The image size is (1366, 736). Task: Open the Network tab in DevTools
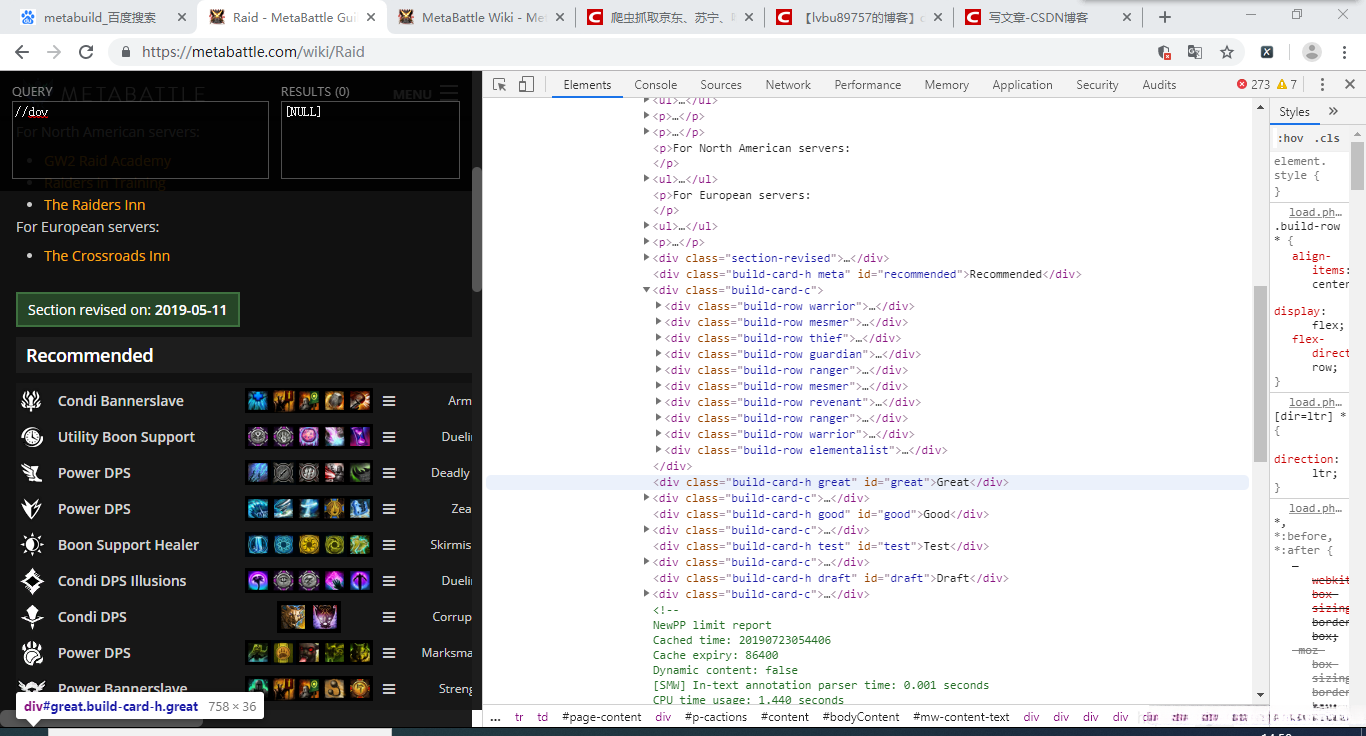[x=788, y=85]
